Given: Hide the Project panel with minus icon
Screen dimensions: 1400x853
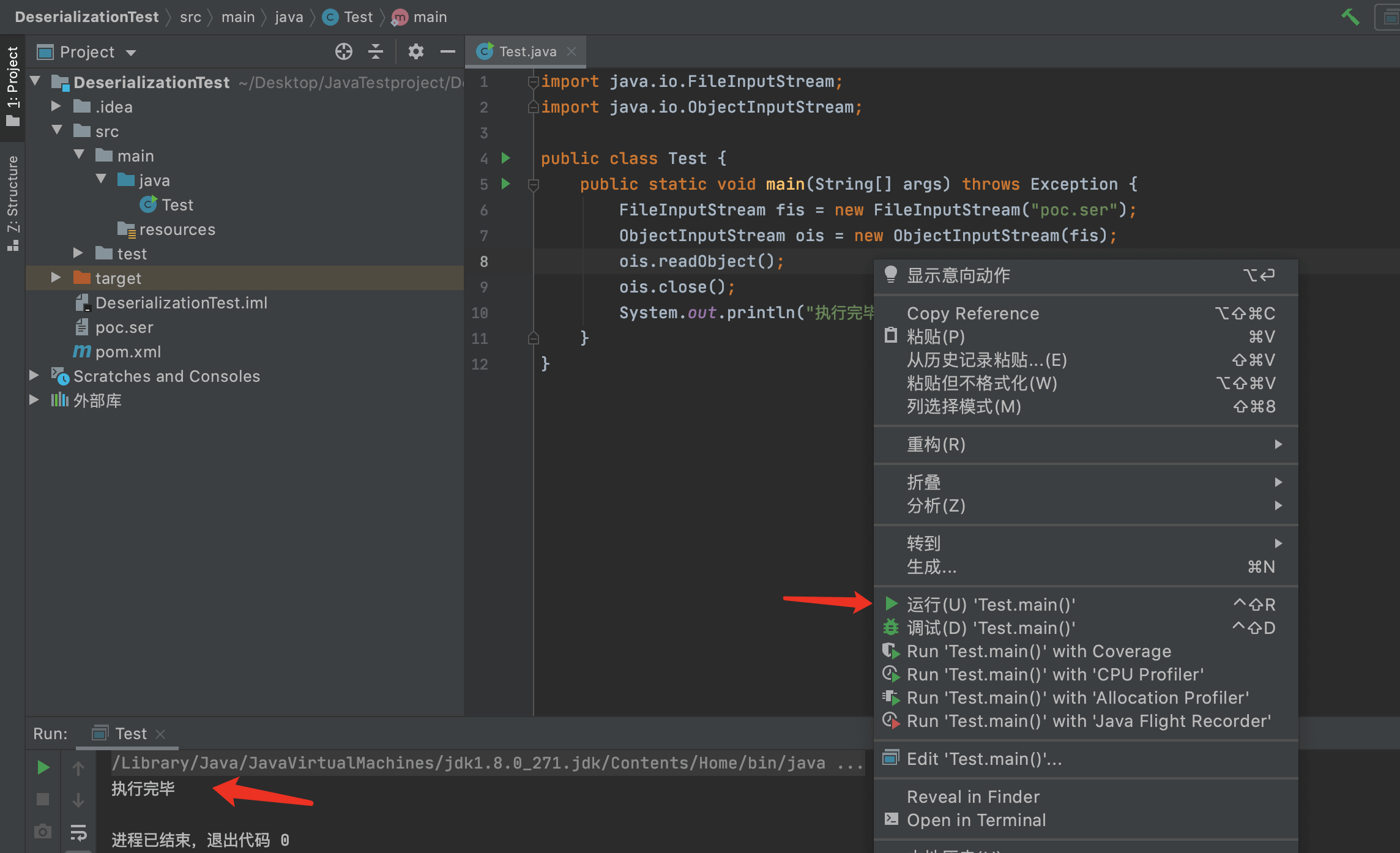Looking at the screenshot, I should [x=448, y=52].
